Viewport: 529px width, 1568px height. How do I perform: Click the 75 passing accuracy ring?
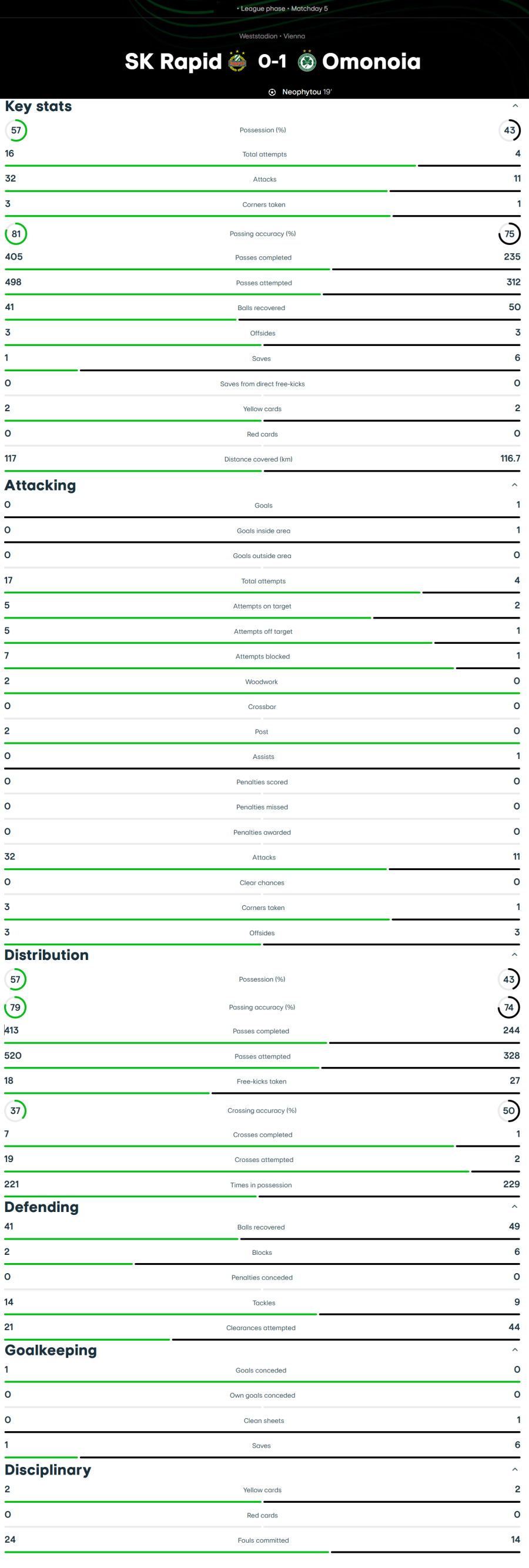pyautogui.click(x=510, y=234)
